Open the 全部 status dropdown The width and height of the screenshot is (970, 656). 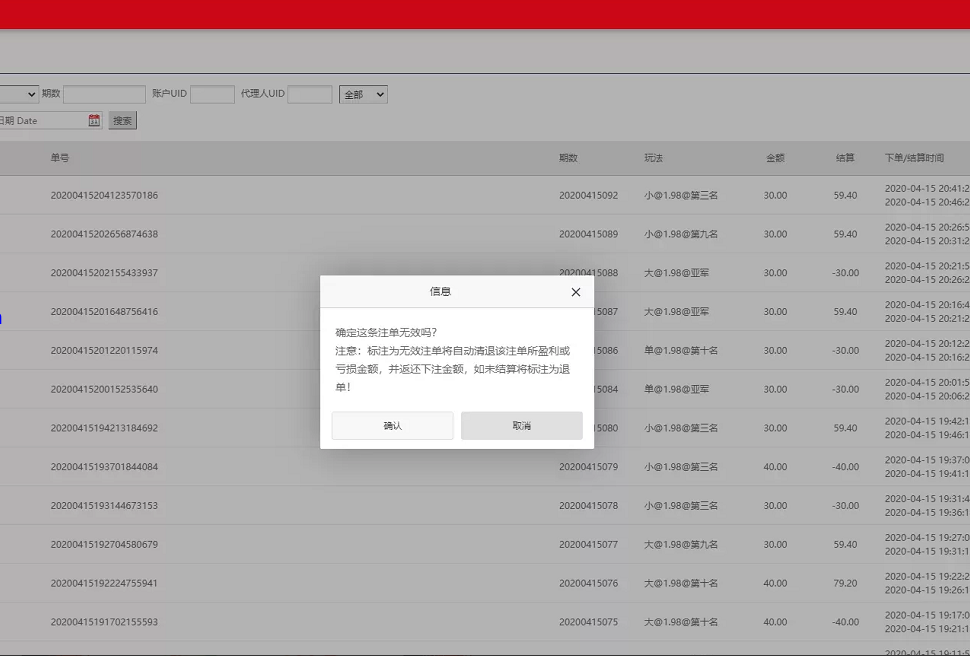363,94
